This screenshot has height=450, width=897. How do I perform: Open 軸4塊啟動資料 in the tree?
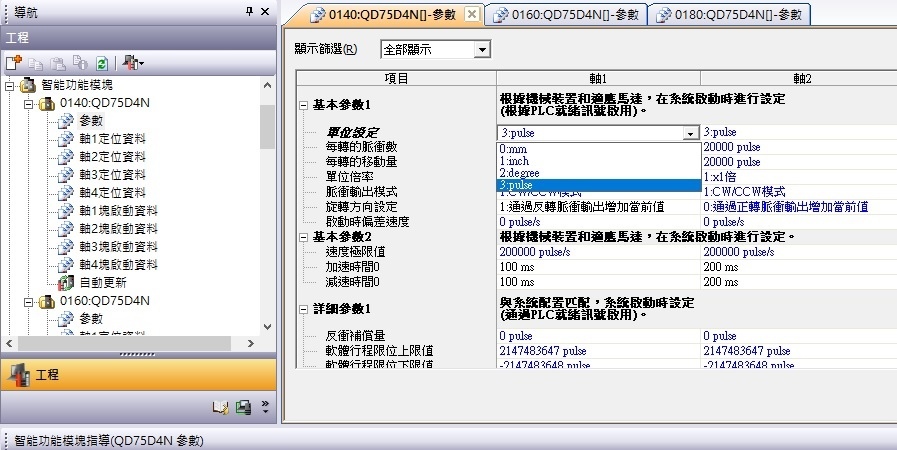[118, 265]
